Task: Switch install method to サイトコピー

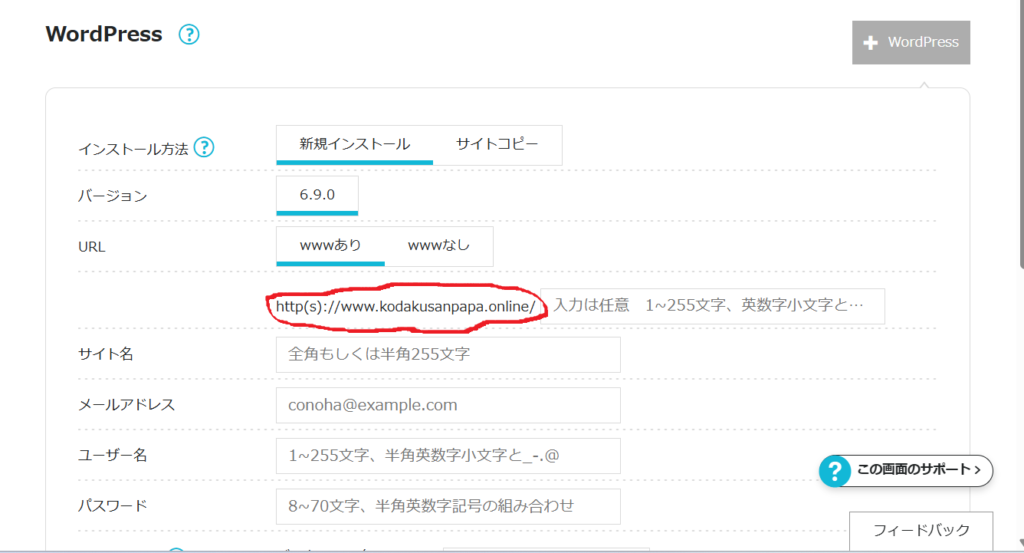Action: (x=497, y=144)
